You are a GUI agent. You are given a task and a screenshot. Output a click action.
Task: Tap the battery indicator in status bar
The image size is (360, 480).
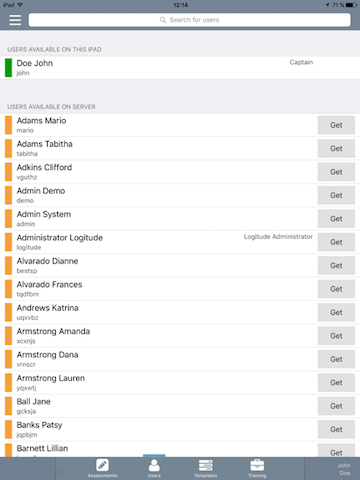[351, 5]
